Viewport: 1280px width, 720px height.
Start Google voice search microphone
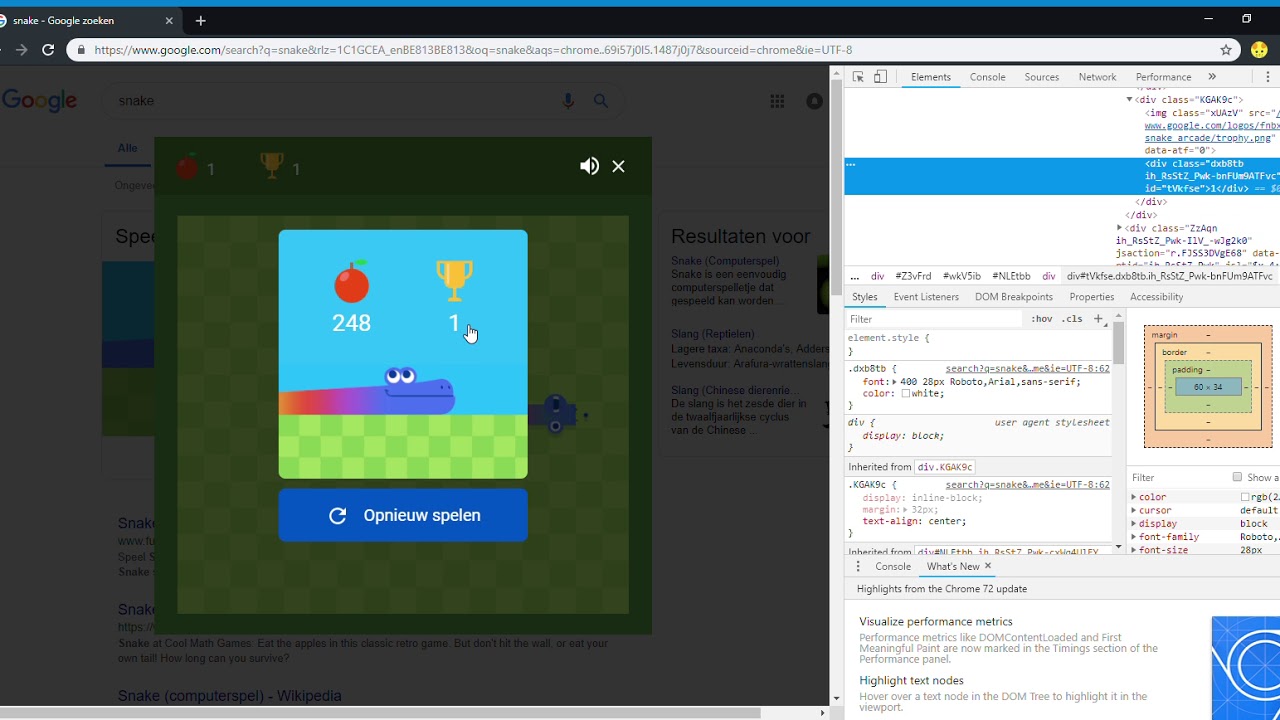click(568, 101)
